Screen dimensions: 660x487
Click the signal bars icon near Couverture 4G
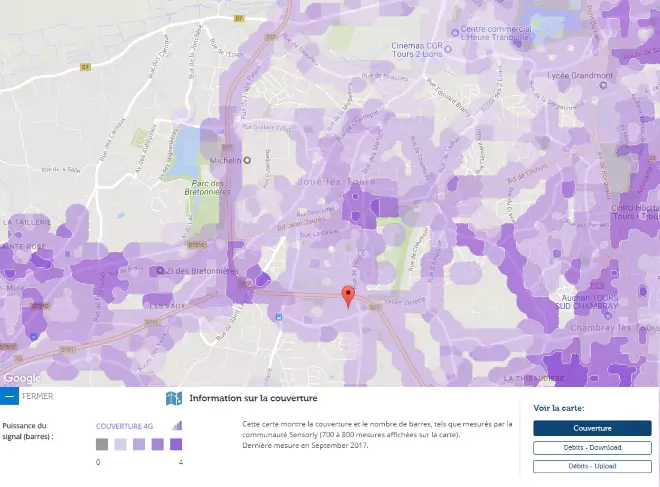(177, 425)
